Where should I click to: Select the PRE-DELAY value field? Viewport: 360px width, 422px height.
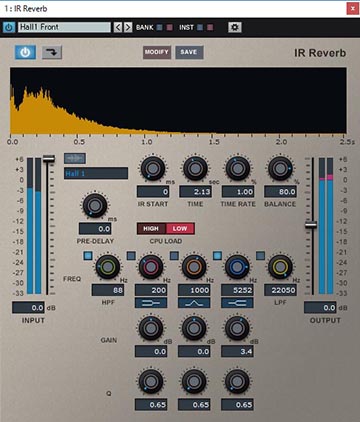pos(95,229)
